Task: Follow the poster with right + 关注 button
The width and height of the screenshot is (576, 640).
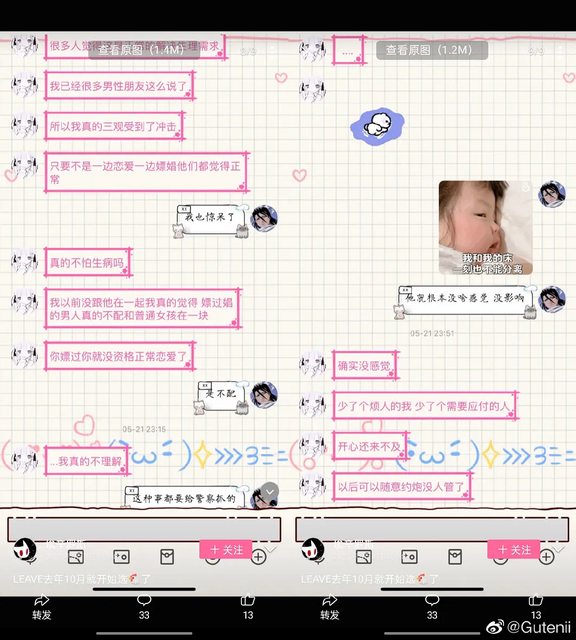Action: tap(514, 549)
